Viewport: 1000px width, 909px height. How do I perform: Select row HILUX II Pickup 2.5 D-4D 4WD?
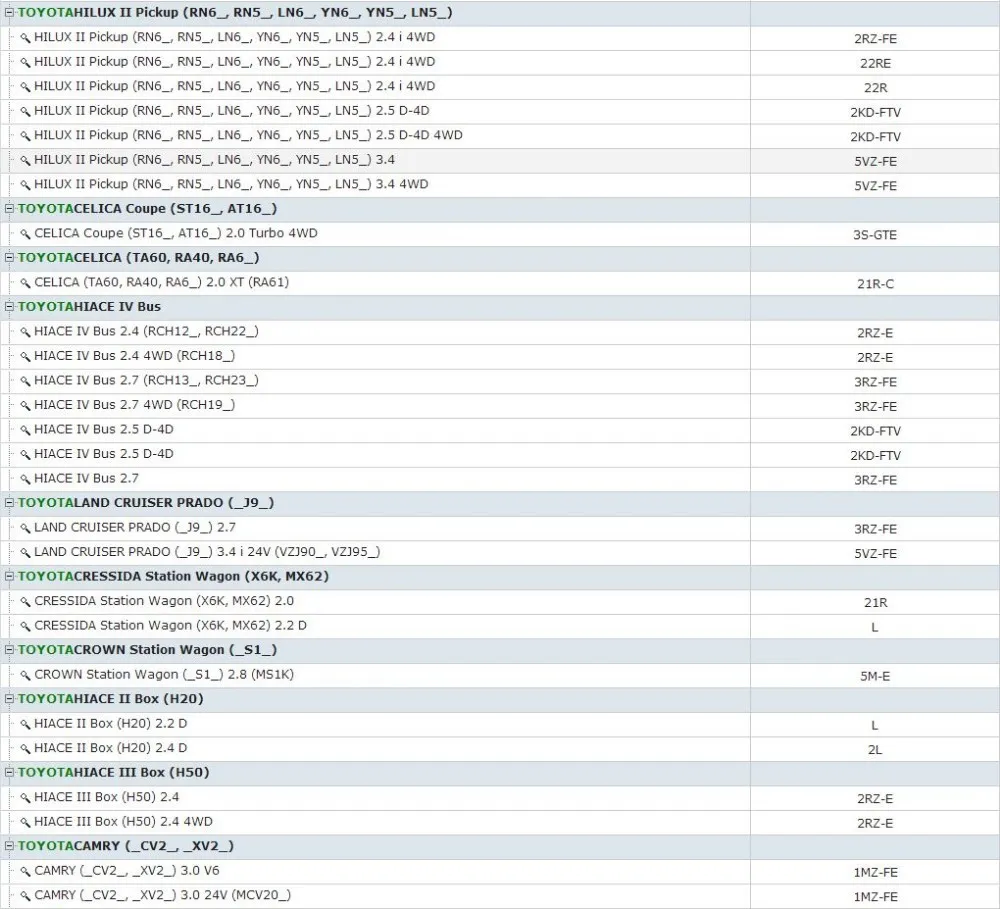[x=500, y=136]
